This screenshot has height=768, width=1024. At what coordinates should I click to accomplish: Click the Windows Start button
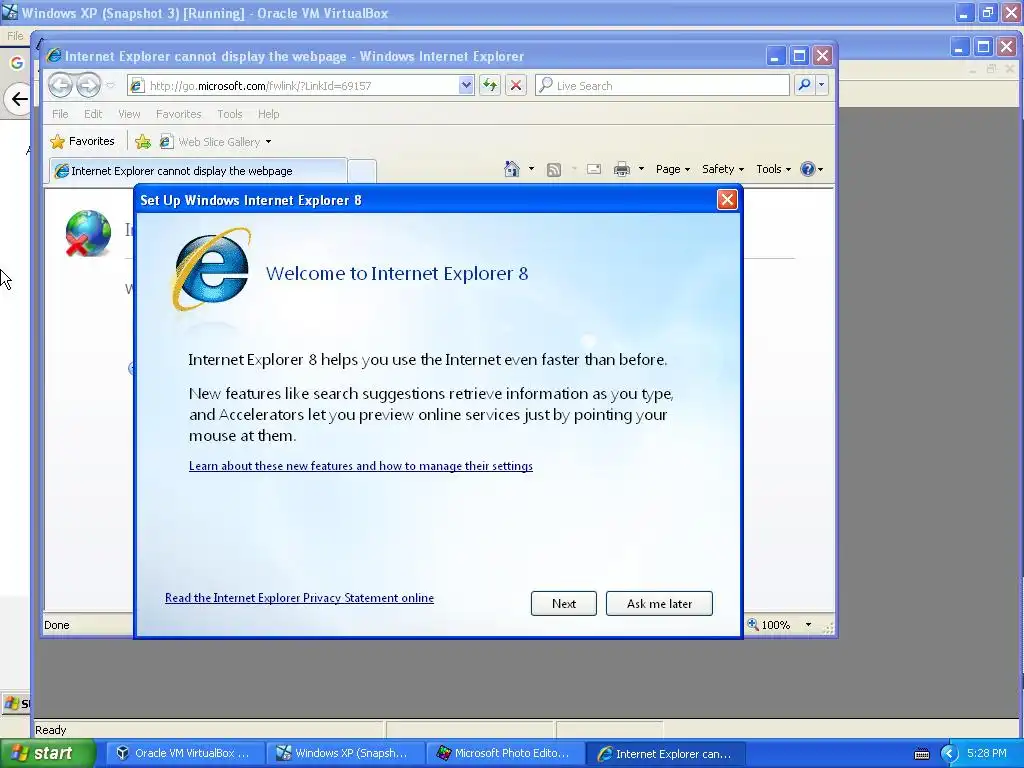(x=47, y=753)
